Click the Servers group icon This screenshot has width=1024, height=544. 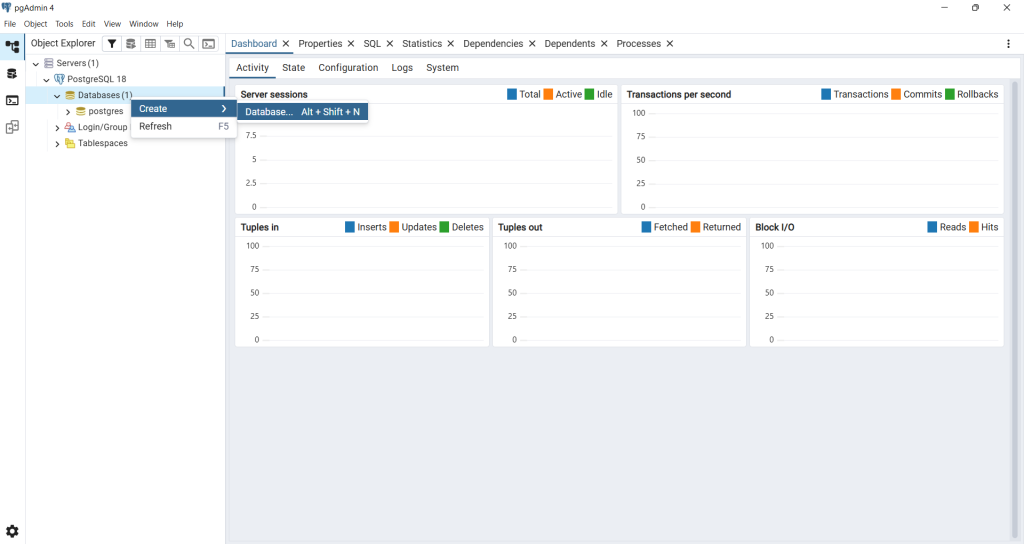point(48,63)
